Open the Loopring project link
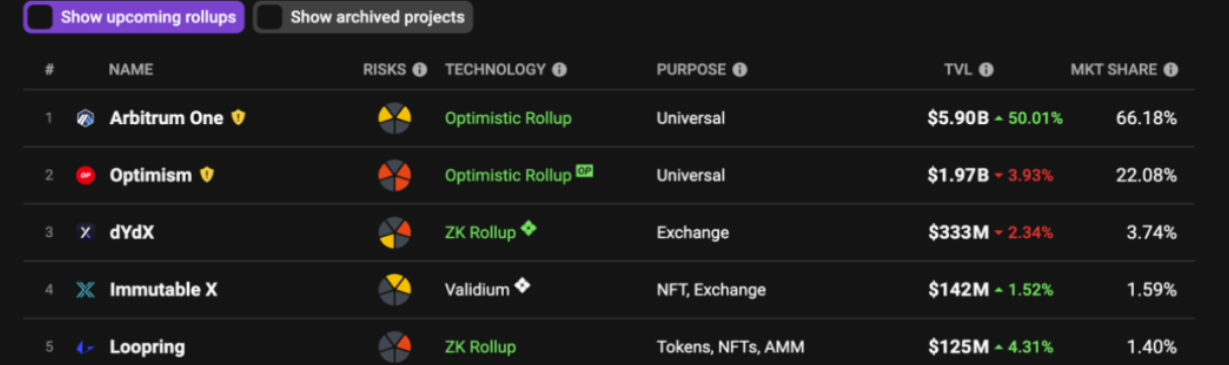This screenshot has width=1229, height=365. (147, 347)
